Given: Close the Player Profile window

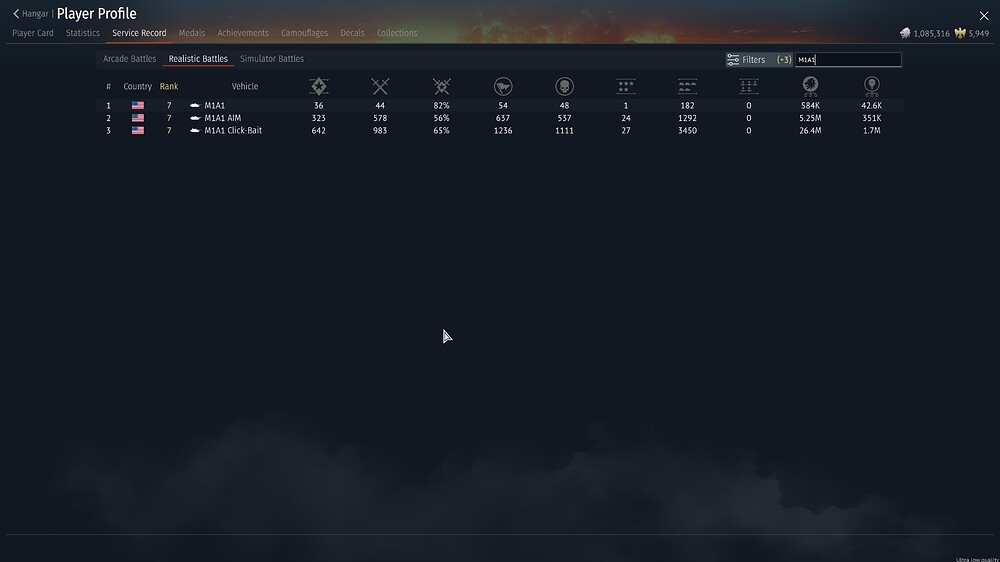Looking at the screenshot, I should (x=984, y=16).
